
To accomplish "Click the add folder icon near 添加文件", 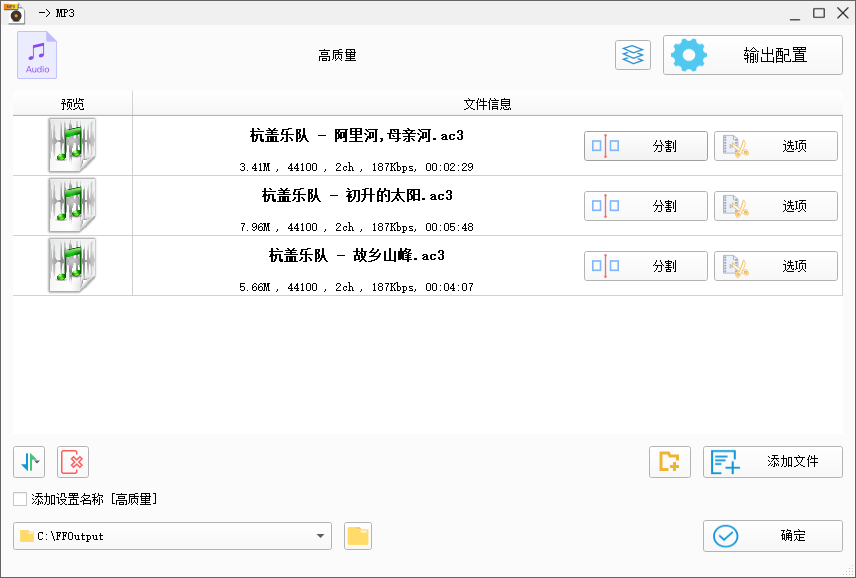I will tap(670, 462).
